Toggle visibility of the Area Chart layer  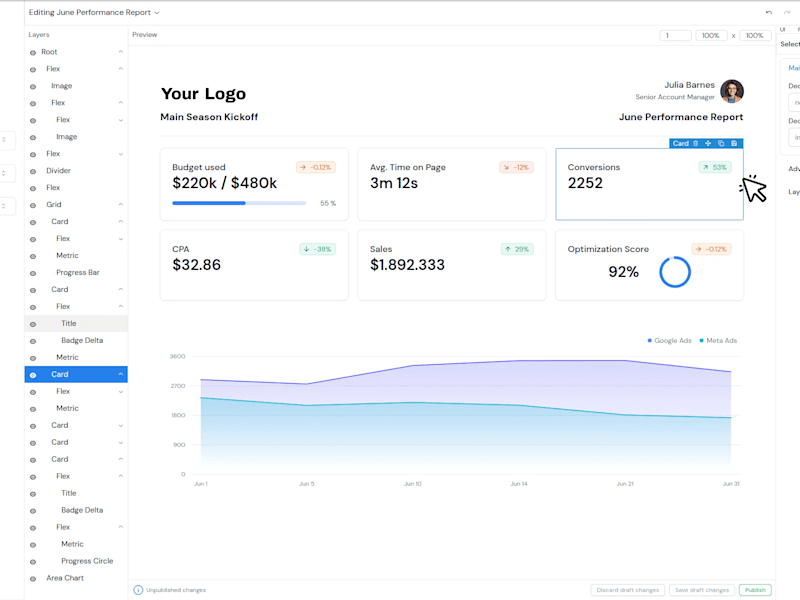coord(33,579)
